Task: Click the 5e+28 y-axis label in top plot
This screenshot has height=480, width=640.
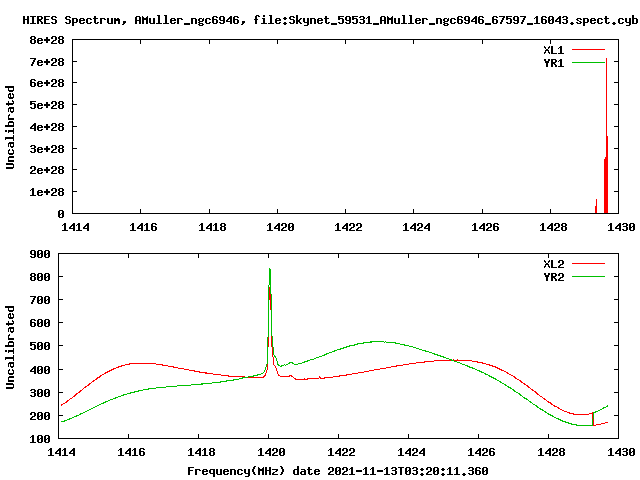Action: [x=47, y=105]
